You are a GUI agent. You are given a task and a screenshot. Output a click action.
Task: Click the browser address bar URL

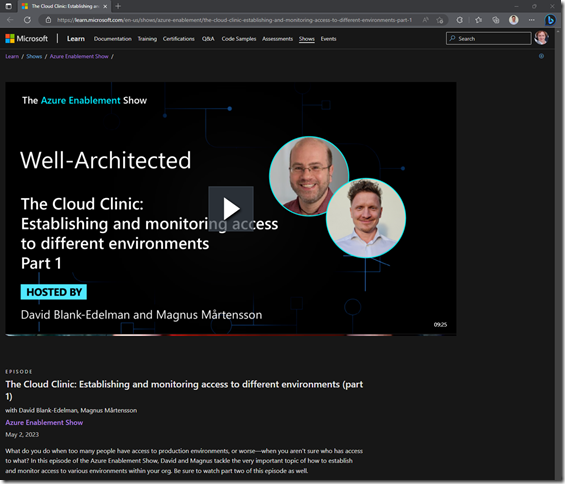pyautogui.click(x=234, y=20)
